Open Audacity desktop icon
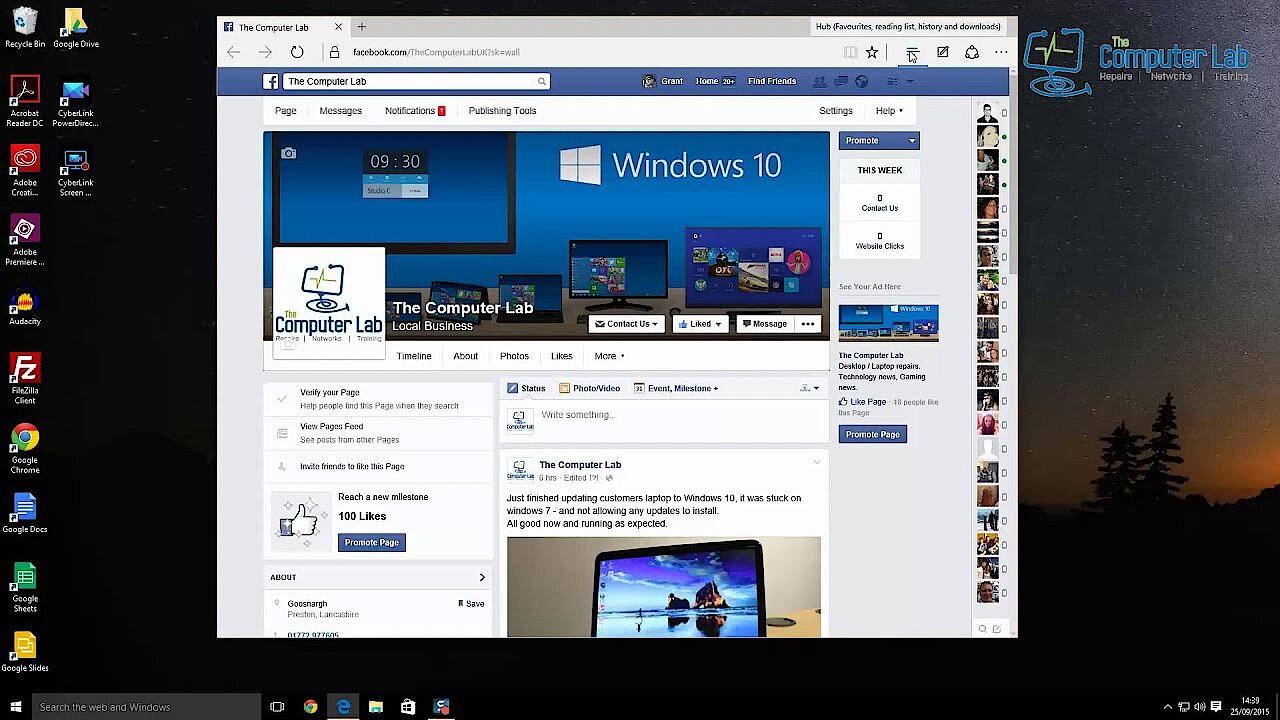The width and height of the screenshot is (1280, 720). 25,308
